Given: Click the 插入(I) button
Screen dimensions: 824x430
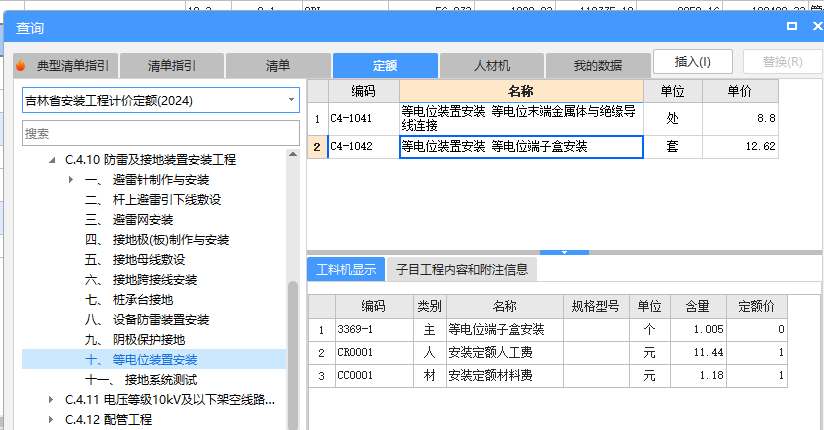Looking at the screenshot, I should pyautogui.click(x=693, y=62).
